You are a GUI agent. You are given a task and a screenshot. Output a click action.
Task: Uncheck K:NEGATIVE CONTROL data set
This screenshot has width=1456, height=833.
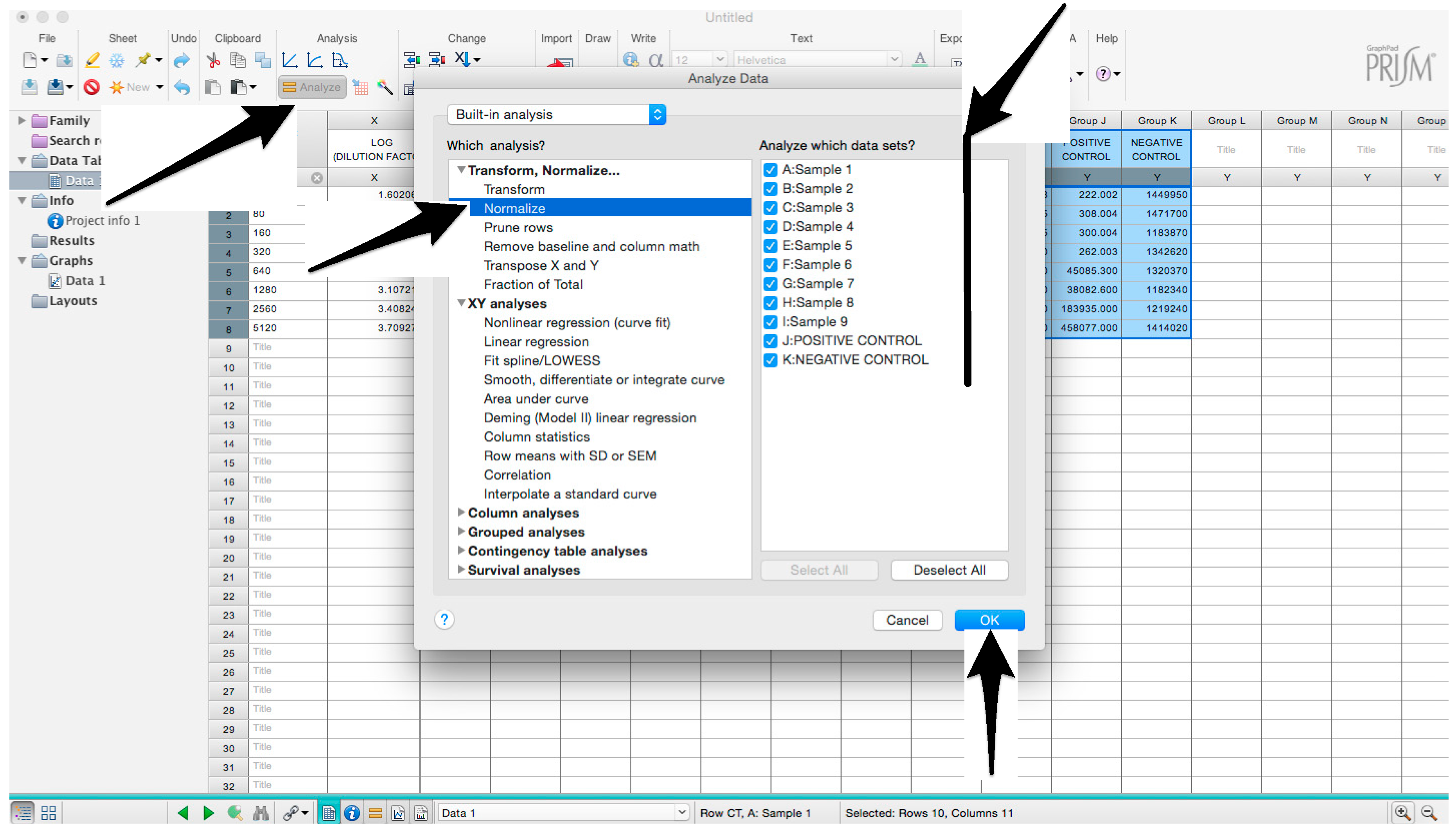[x=770, y=360]
